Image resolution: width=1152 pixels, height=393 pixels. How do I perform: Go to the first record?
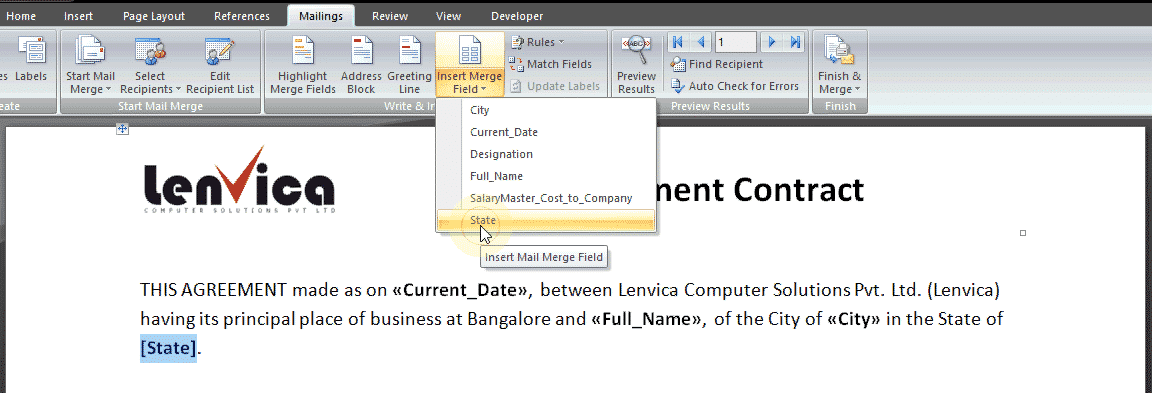677,42
